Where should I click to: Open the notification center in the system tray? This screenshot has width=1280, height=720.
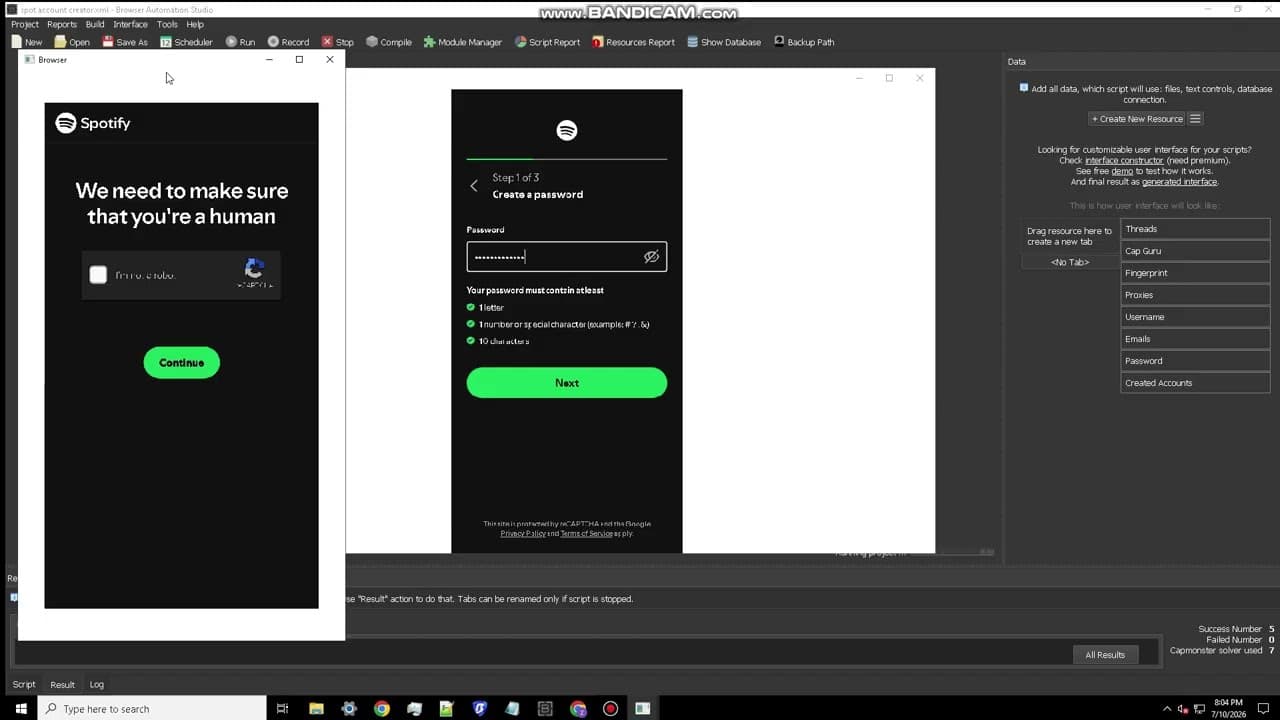click(1265, 708)
